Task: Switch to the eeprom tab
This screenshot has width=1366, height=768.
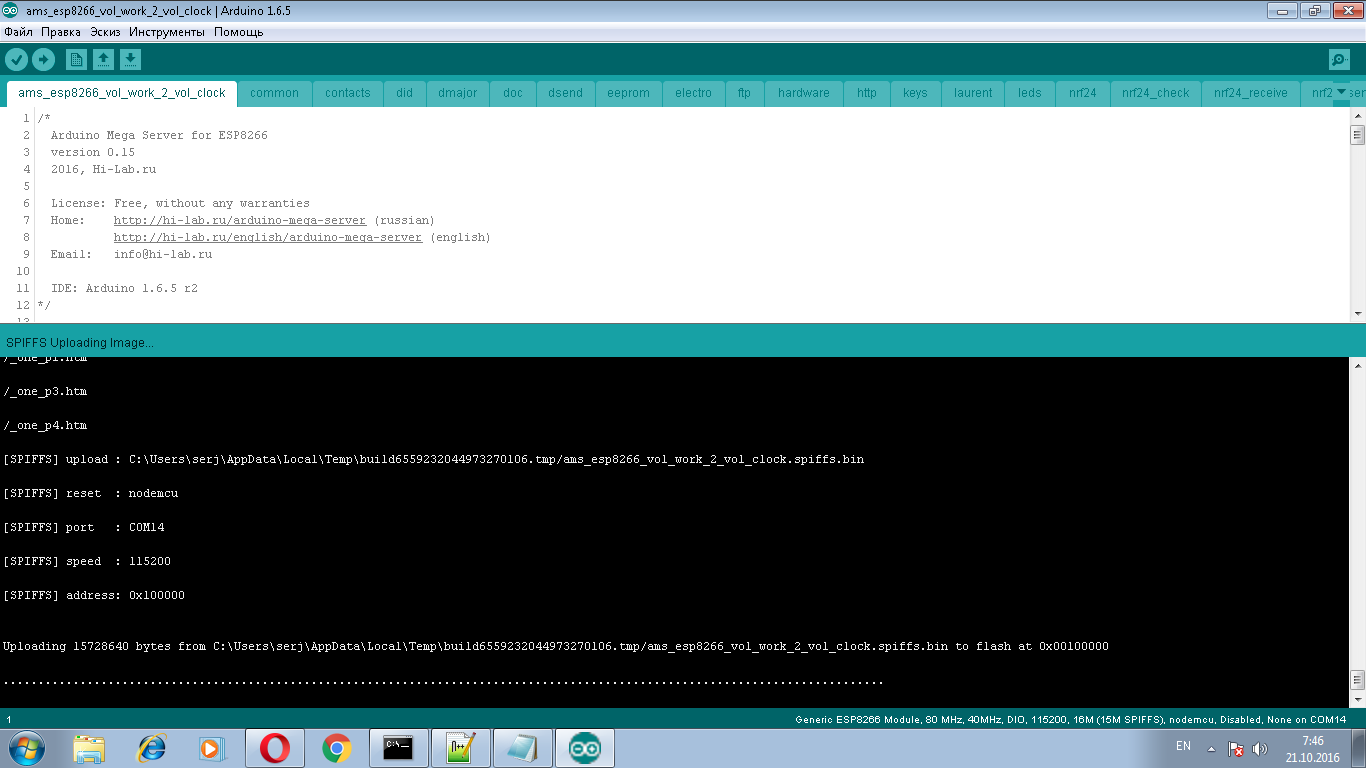Action: pyautogui.click(x=628, y=93)
